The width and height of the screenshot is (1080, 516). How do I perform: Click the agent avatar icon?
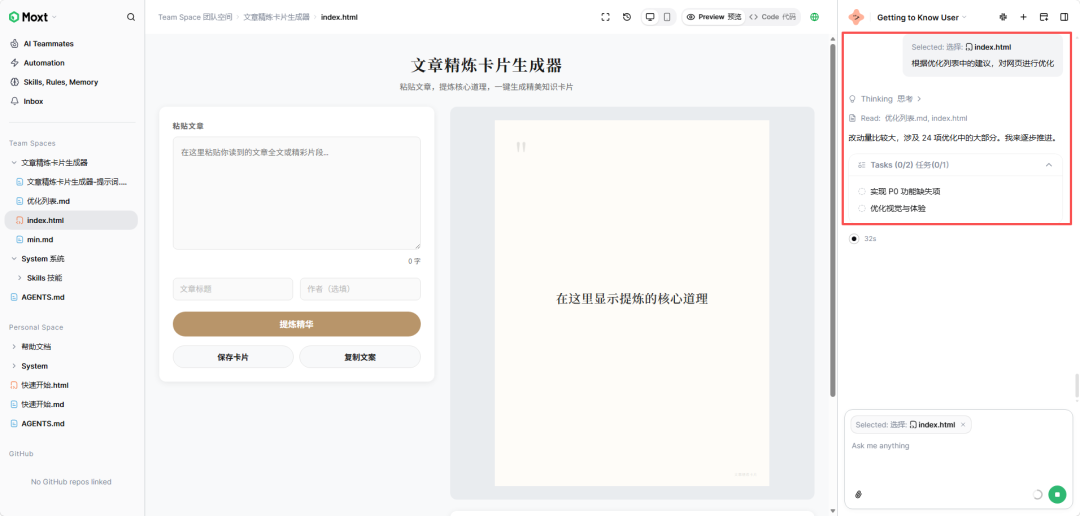(x=856, y=17)
